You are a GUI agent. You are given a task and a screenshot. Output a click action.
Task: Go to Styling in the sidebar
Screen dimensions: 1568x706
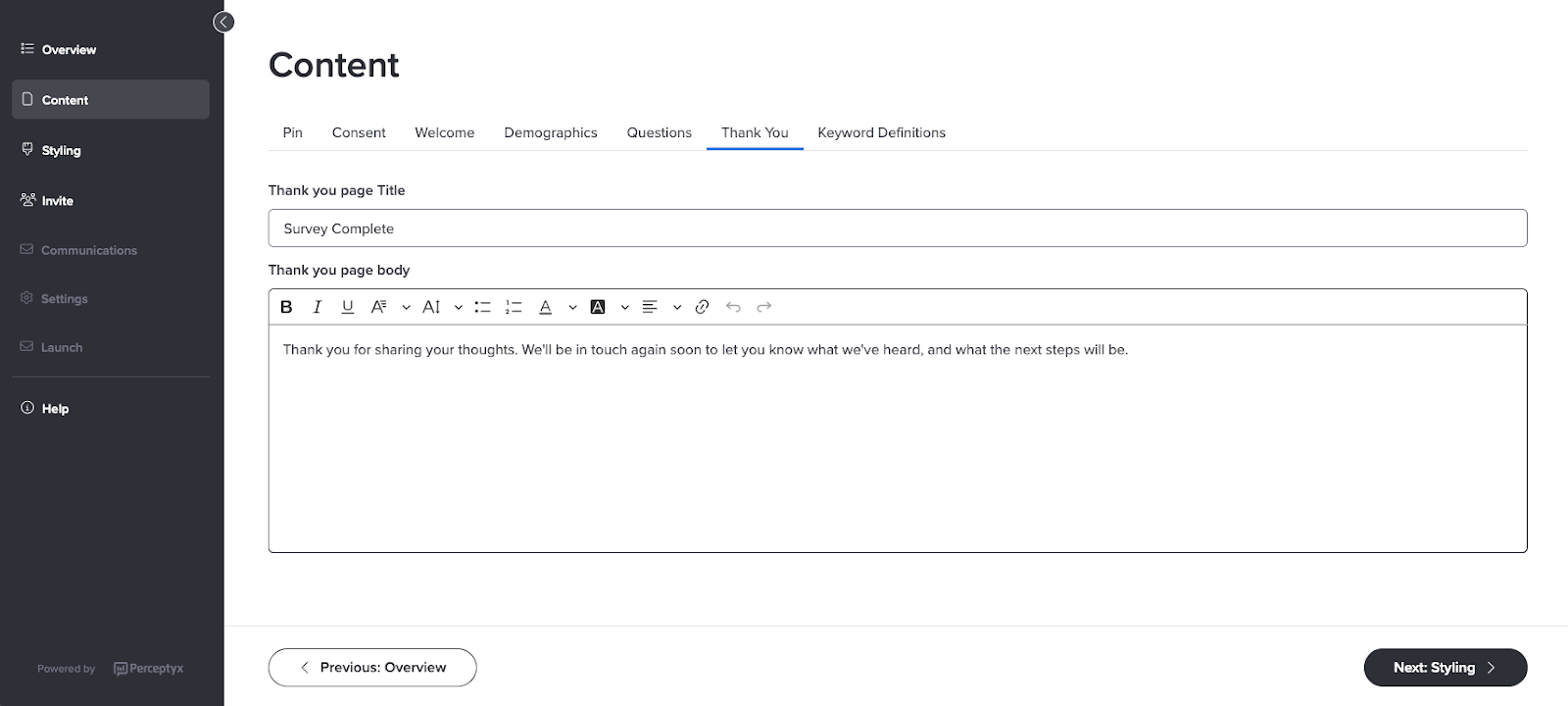tap(111, 150)
